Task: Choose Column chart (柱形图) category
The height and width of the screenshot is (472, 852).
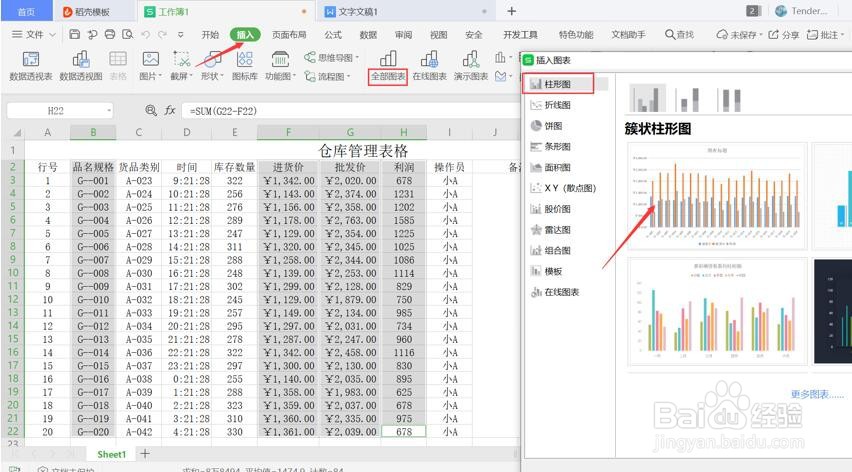Action: pos(557,84)
